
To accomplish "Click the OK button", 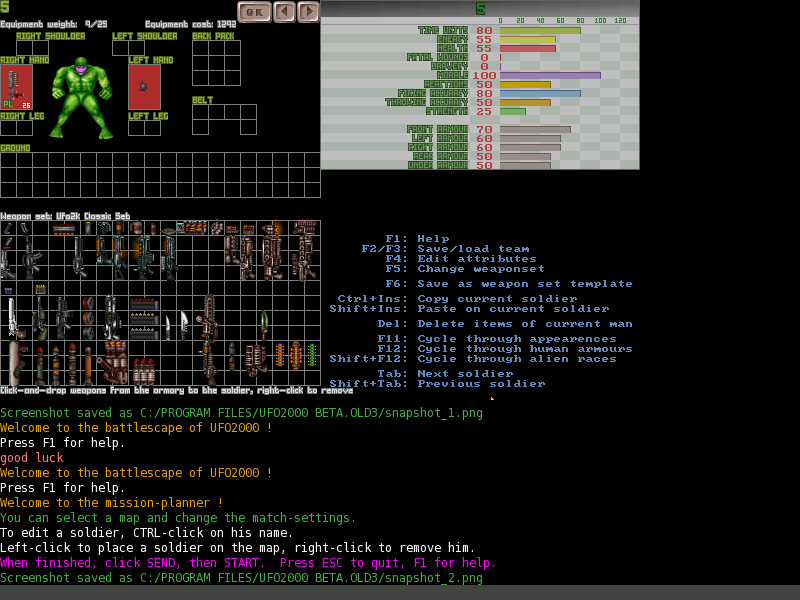I will click(254, 12).
